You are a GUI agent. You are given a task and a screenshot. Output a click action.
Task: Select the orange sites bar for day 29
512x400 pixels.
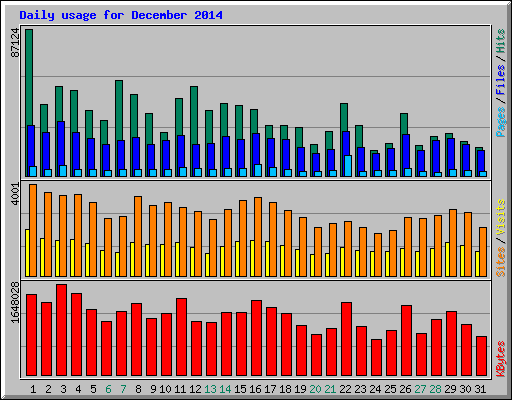click(x=453, y=243)
